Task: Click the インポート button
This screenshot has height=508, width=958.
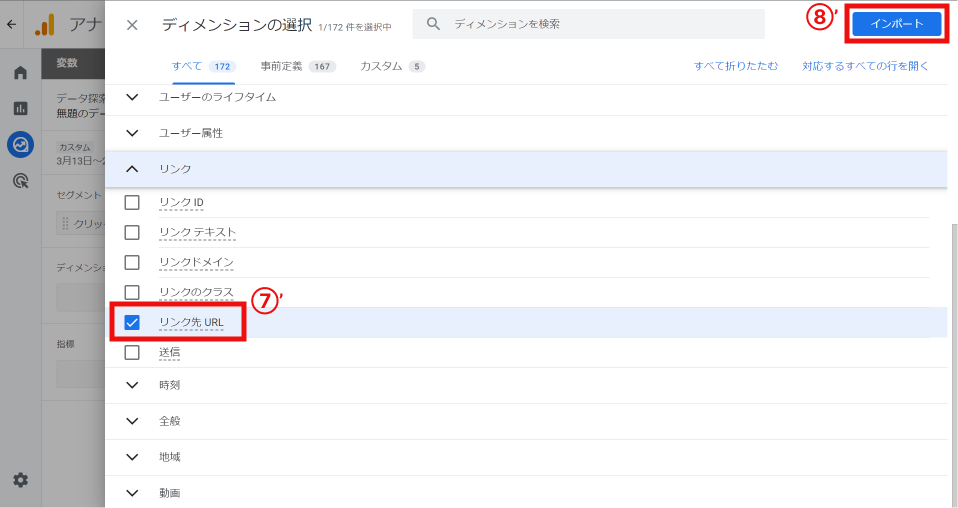Action: (896, 24)
